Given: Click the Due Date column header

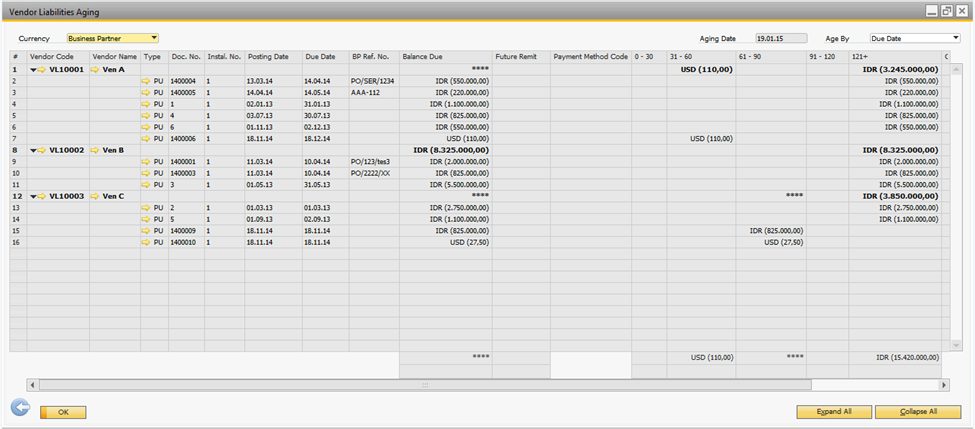Looking at the screenshot, I should (325, 57).
